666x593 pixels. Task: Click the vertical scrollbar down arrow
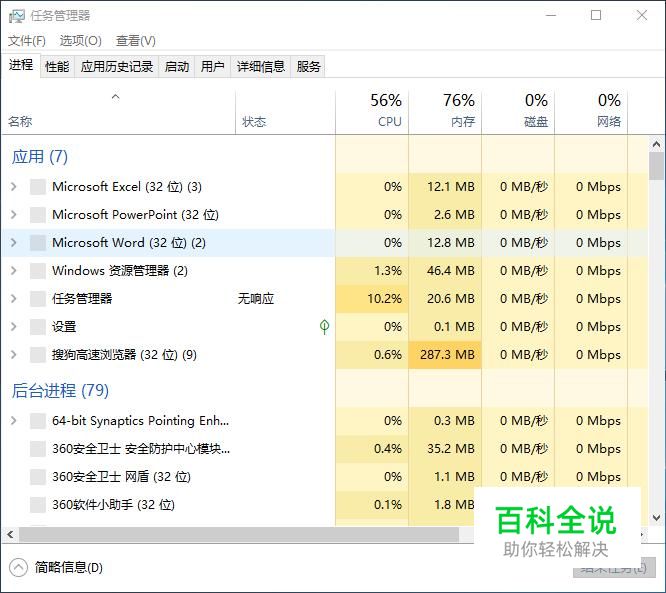tap(656, 518)
